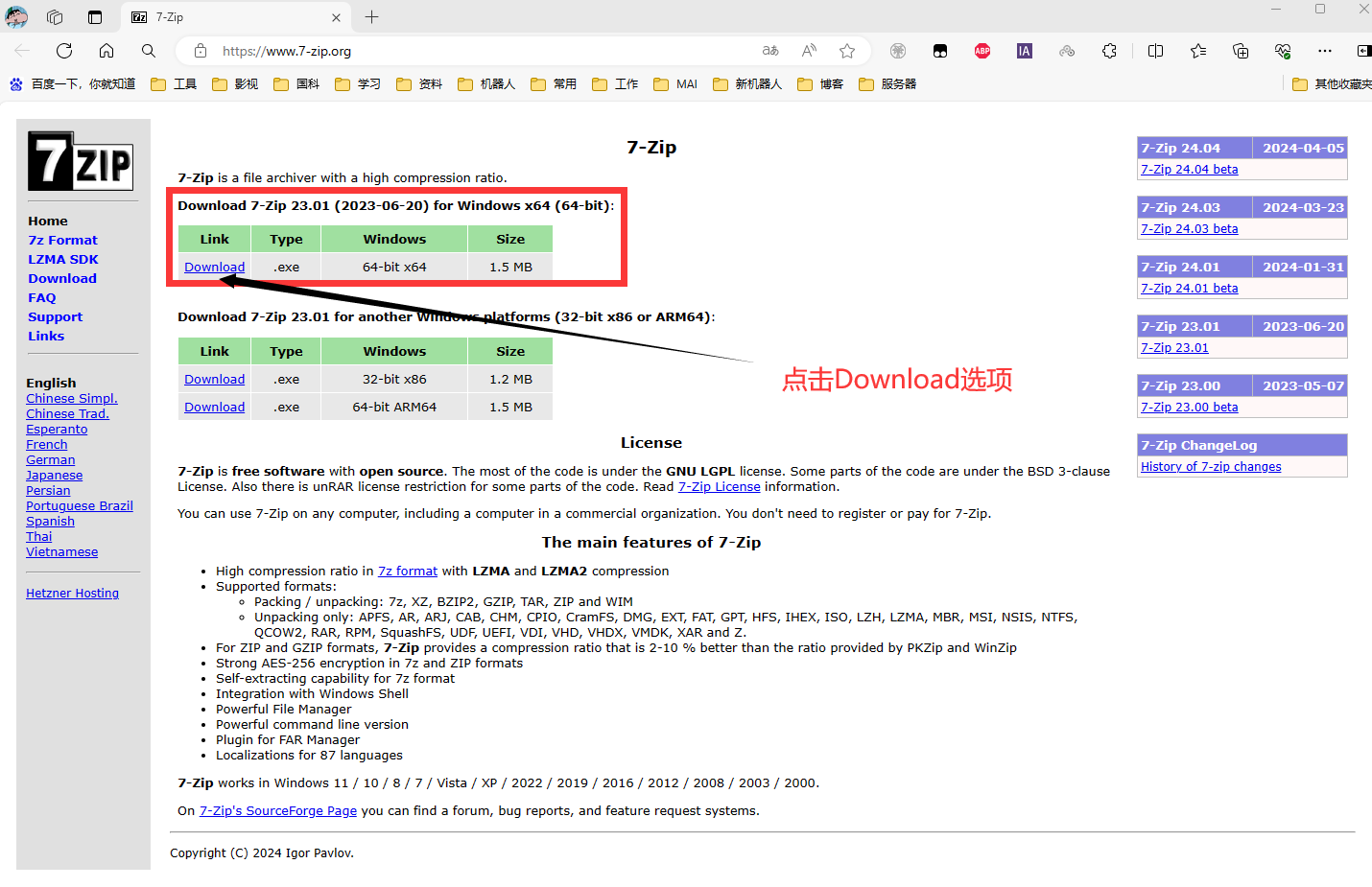This screenshot has width=1372, height=887.
Task: Open the favorites list icon
Action: point(1198,51)
